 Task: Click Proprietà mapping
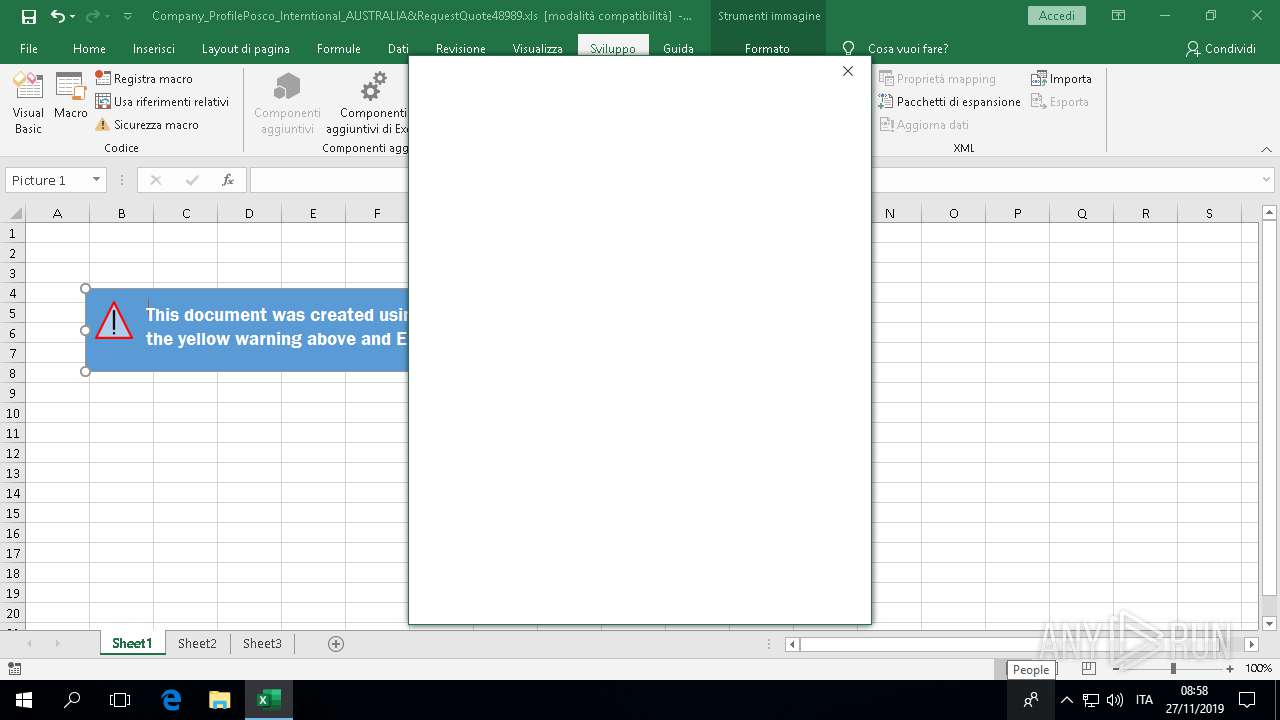(x=937, y=78)
